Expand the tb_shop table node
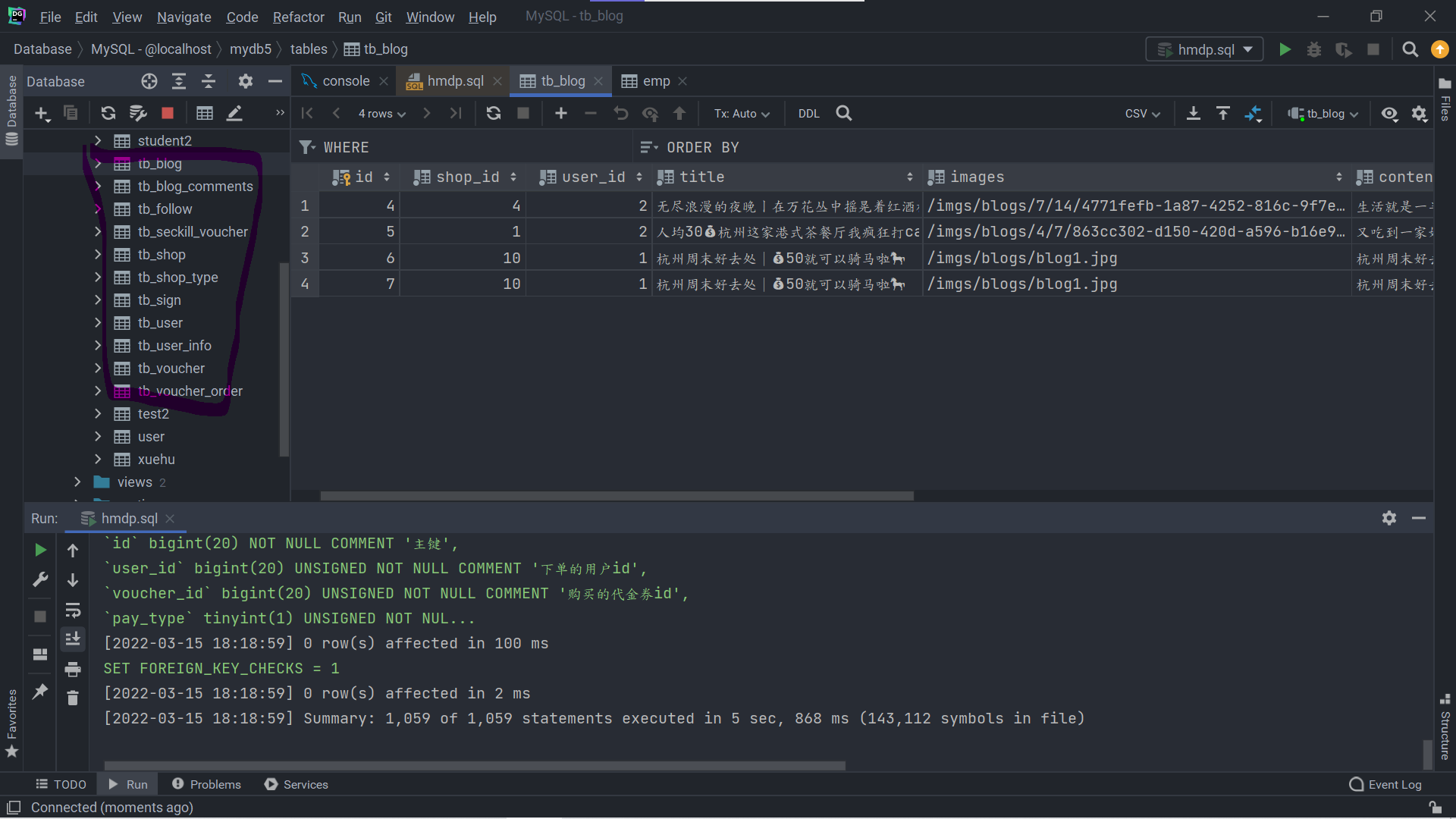 [98, 255]
